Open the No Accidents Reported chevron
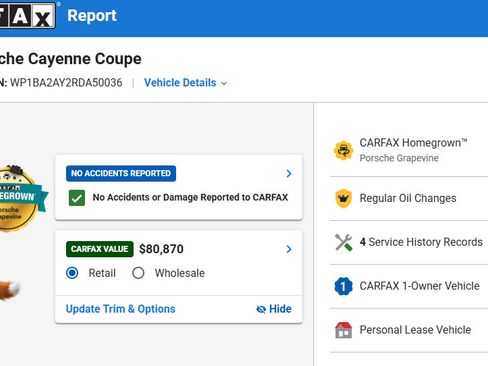Image resolution: width=488 pixels, height=366 pixels. (289, 174)
